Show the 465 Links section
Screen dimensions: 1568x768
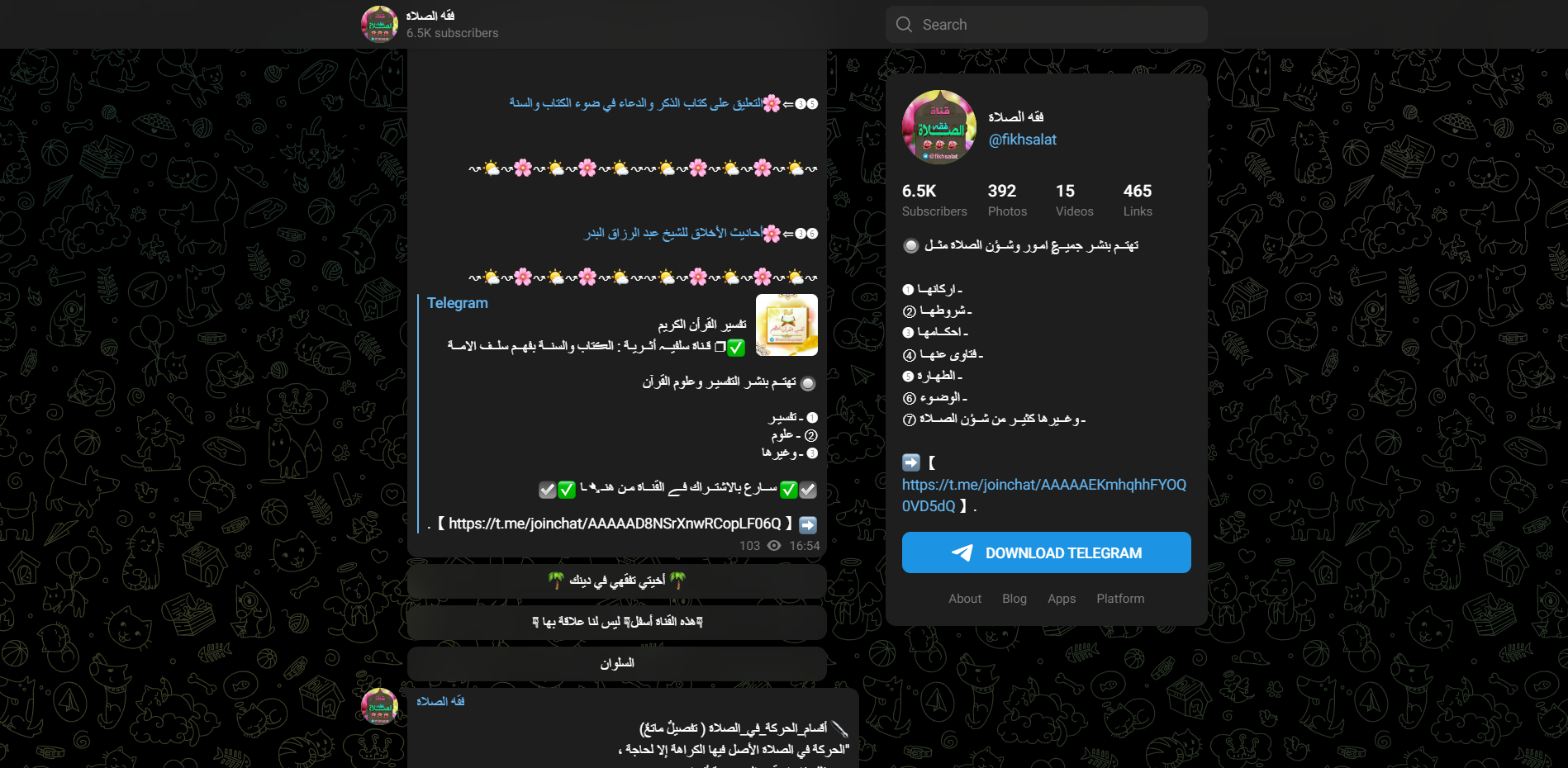pos(1138,200)
